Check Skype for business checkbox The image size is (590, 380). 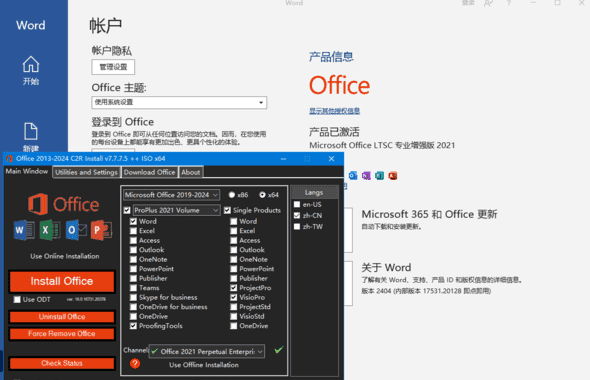click(133, 297)
